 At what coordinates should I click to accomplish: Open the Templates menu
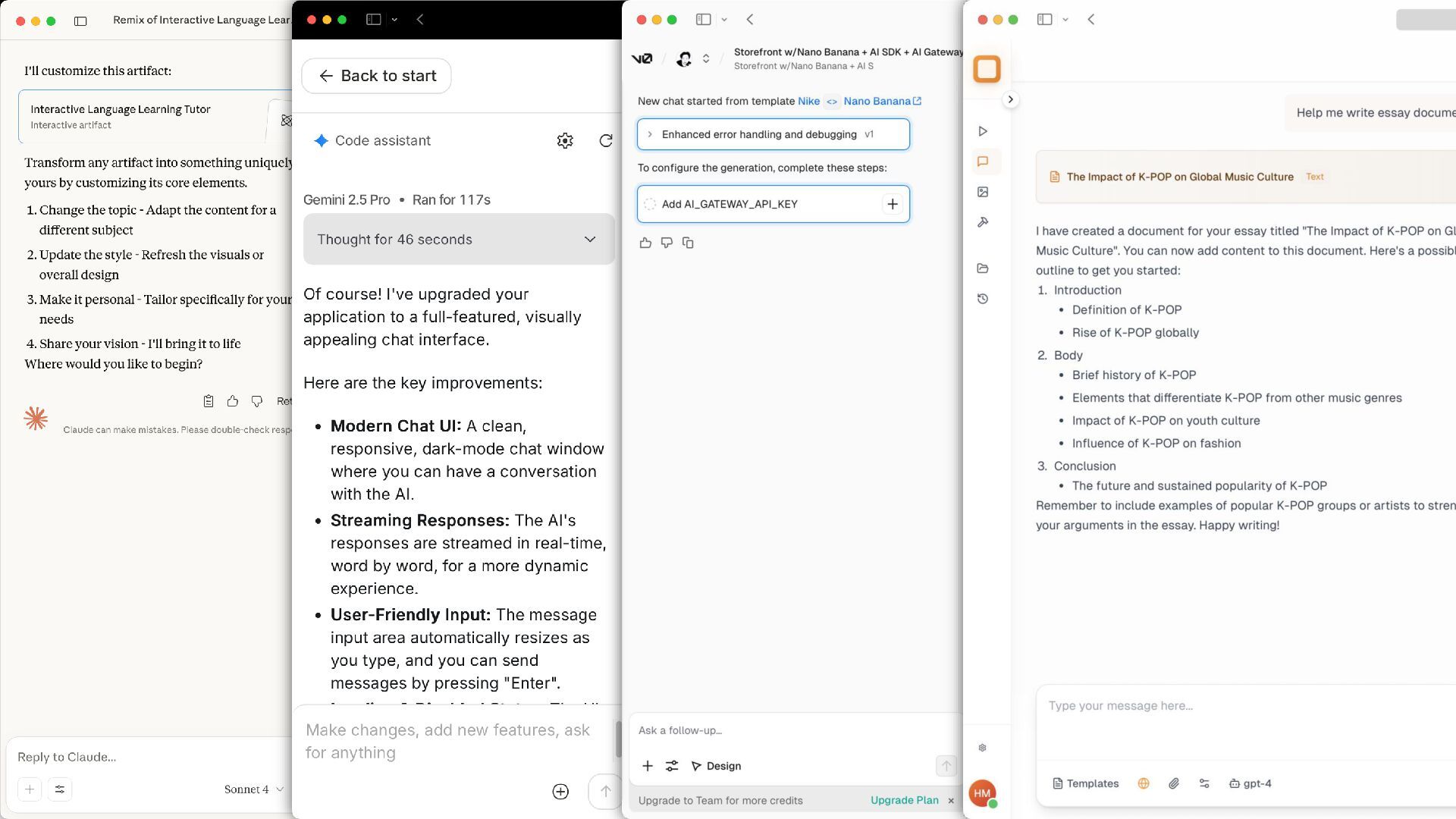(x=1085, y=783)
